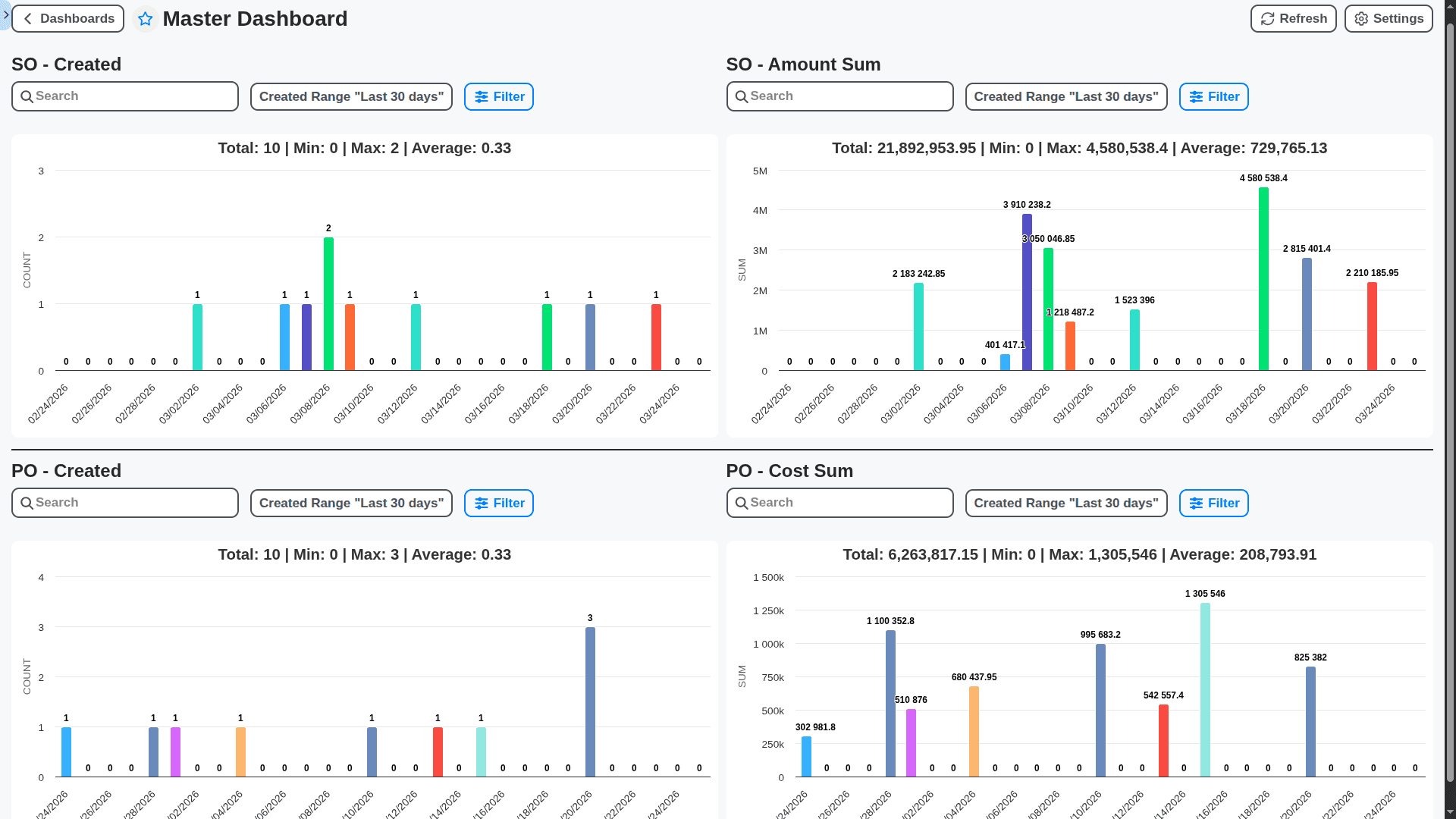Open Created Range dropdown in SO - Amount Sum
Image resolution: width=1456 pixels, height=819 pixels.
click(x=1065, y=96)
